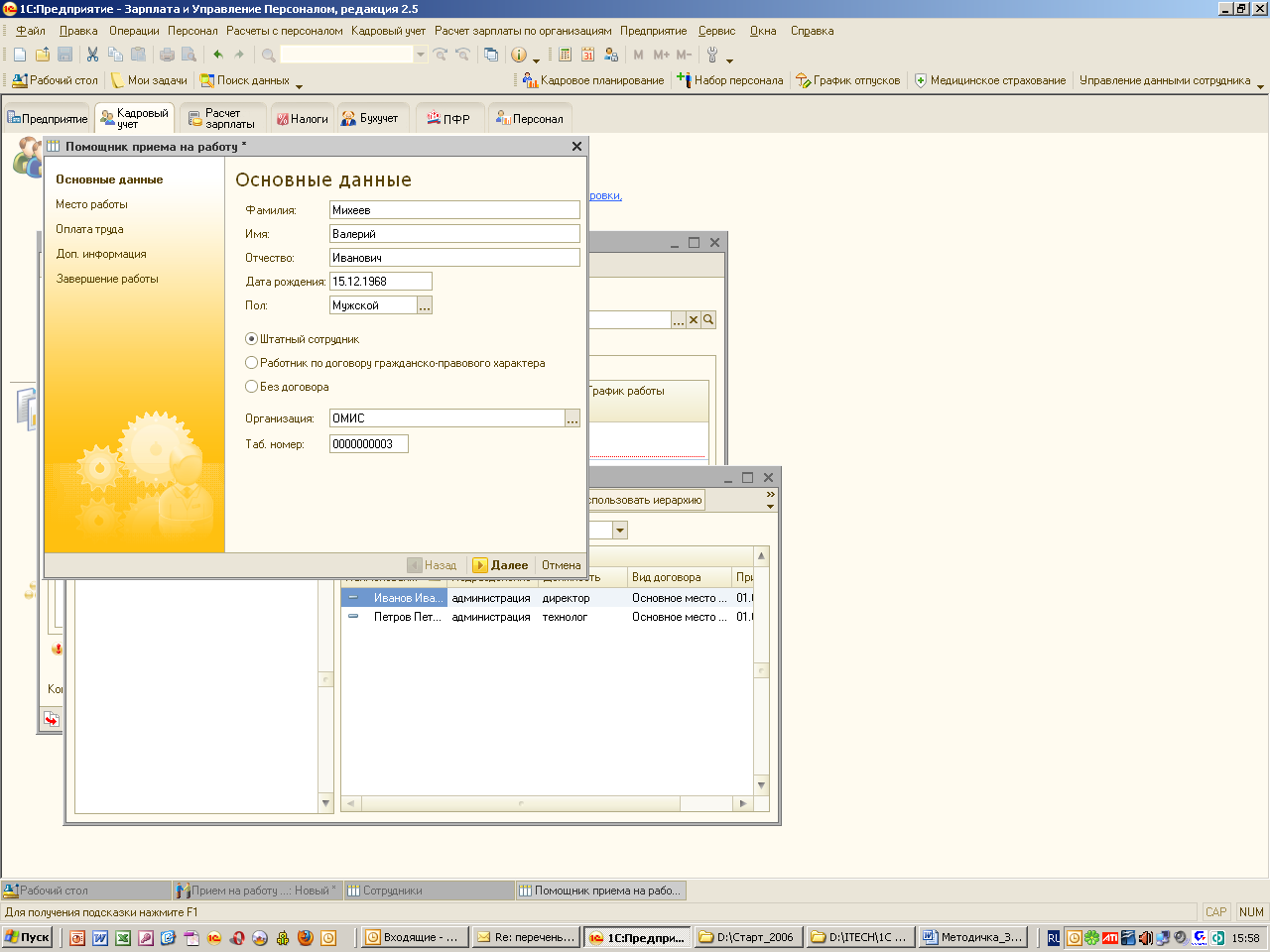1270x952 pixels.
Task: Click the Windows Пуск start button
Action: (x=27, y=937)
